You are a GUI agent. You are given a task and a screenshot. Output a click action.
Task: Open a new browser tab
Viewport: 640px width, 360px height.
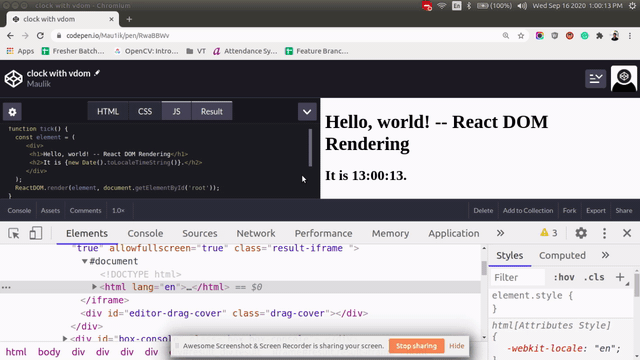129,19
